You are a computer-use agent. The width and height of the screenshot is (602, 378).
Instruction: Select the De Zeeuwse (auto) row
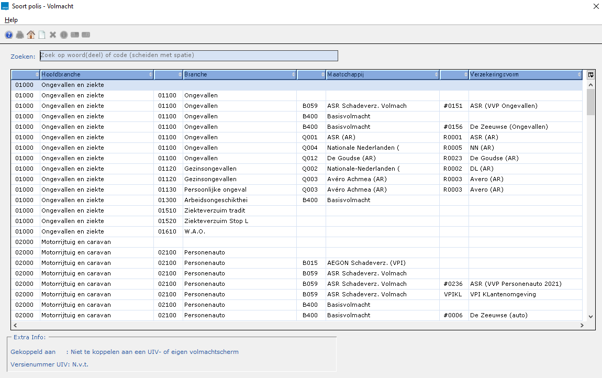coord(297,315)
